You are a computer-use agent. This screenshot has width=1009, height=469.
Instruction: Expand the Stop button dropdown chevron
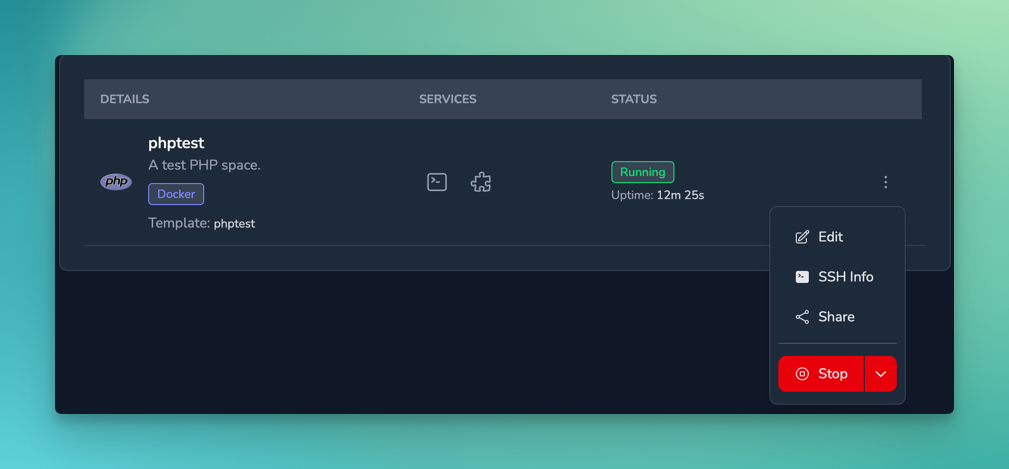881,374
